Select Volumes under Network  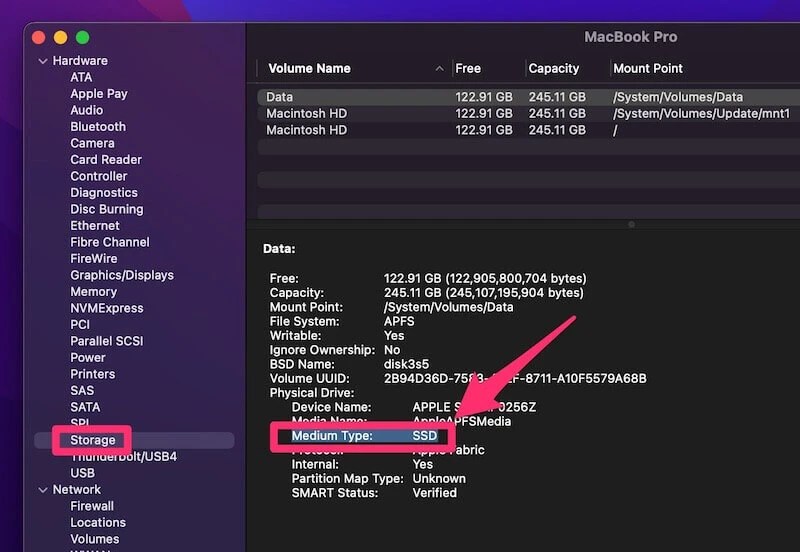click(x=94, y=539)
